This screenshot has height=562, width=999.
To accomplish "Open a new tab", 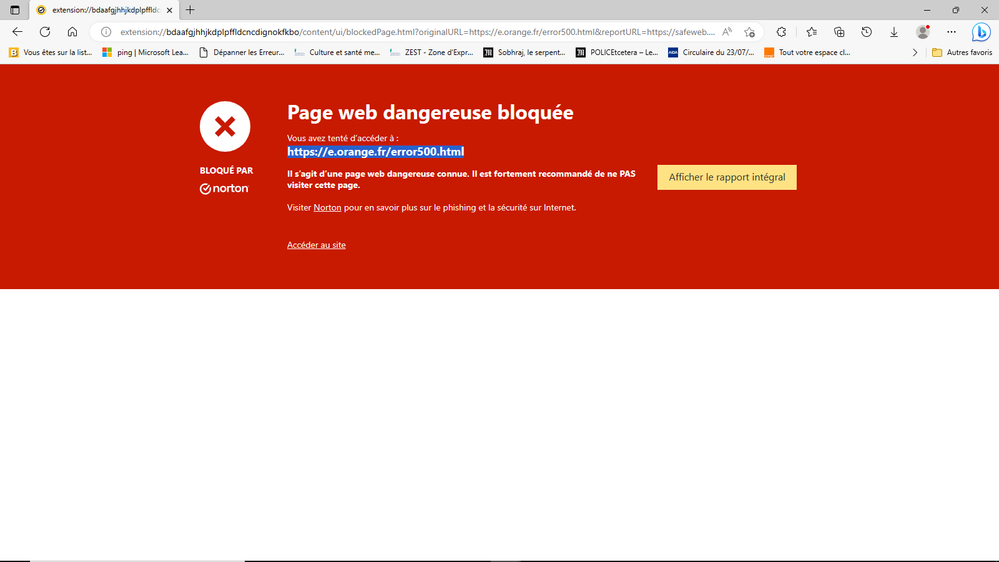I will 190,10.
